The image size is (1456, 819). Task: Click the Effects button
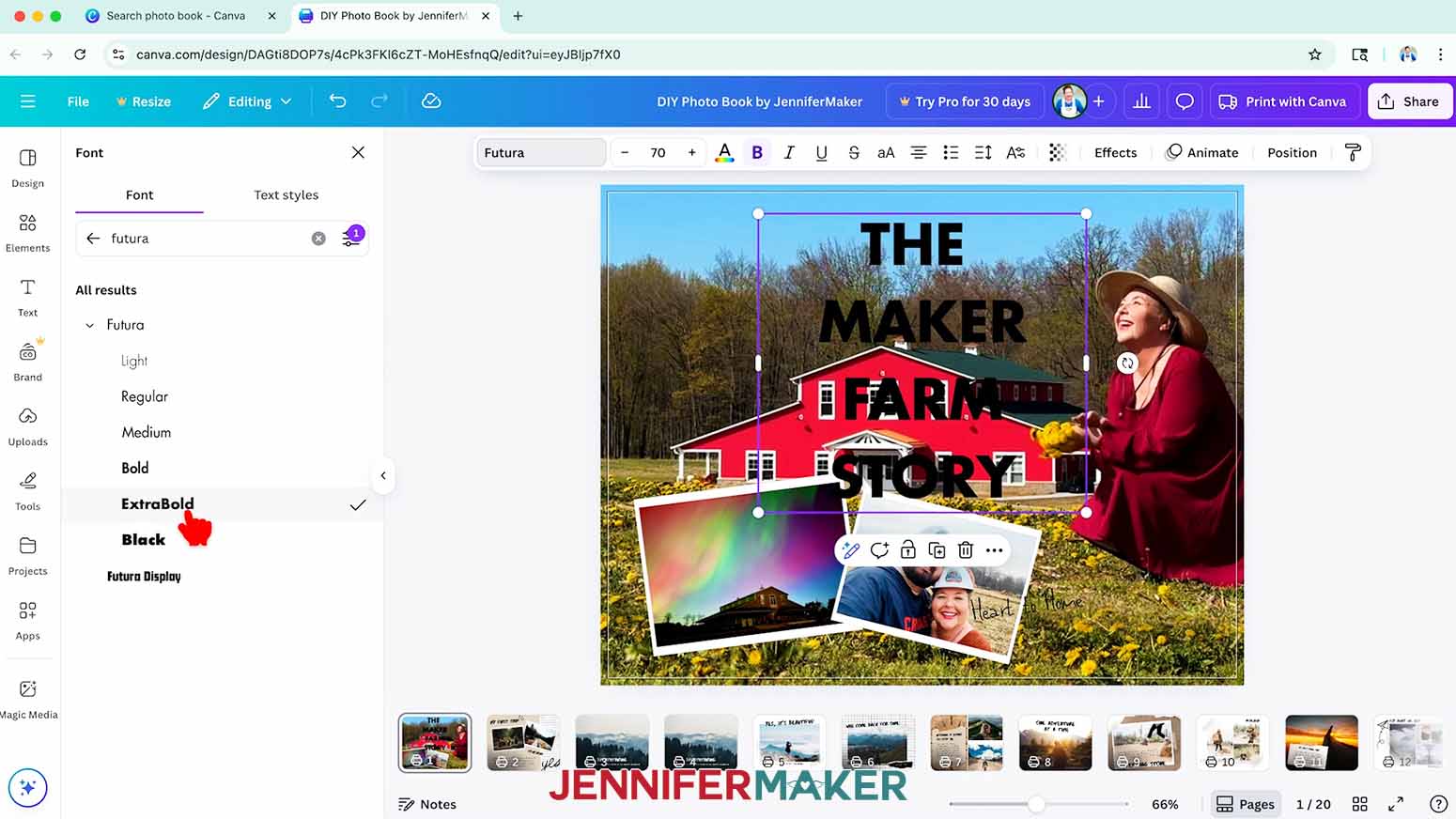point(1115,153)
